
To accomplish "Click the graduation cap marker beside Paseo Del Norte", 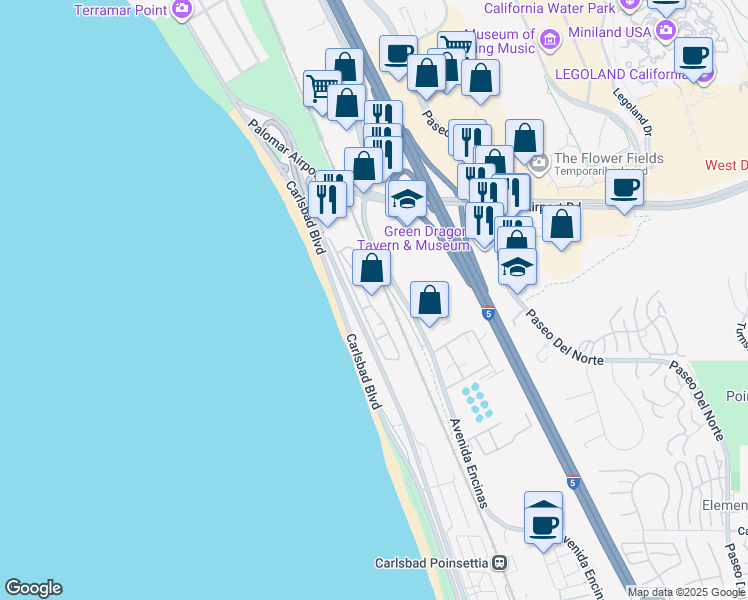I will coord(517,269).
